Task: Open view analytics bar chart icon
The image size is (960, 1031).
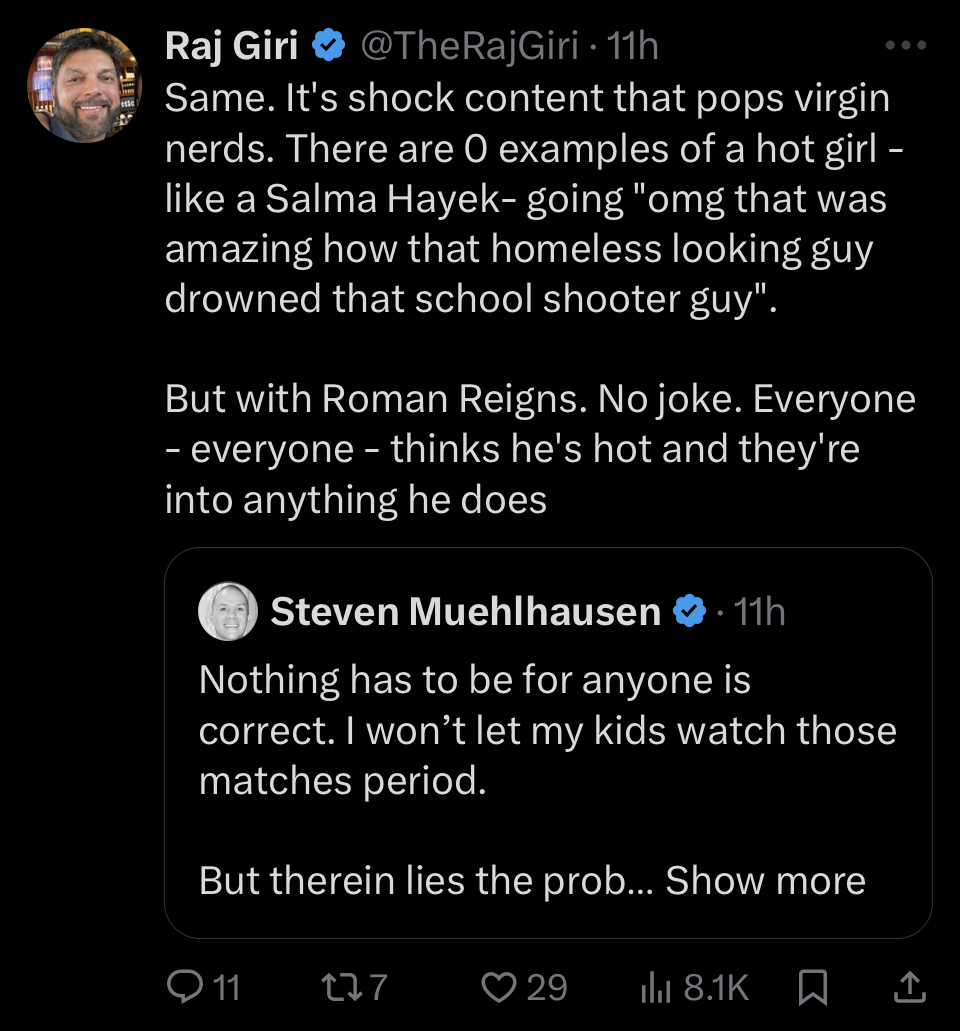Action: 656,988
